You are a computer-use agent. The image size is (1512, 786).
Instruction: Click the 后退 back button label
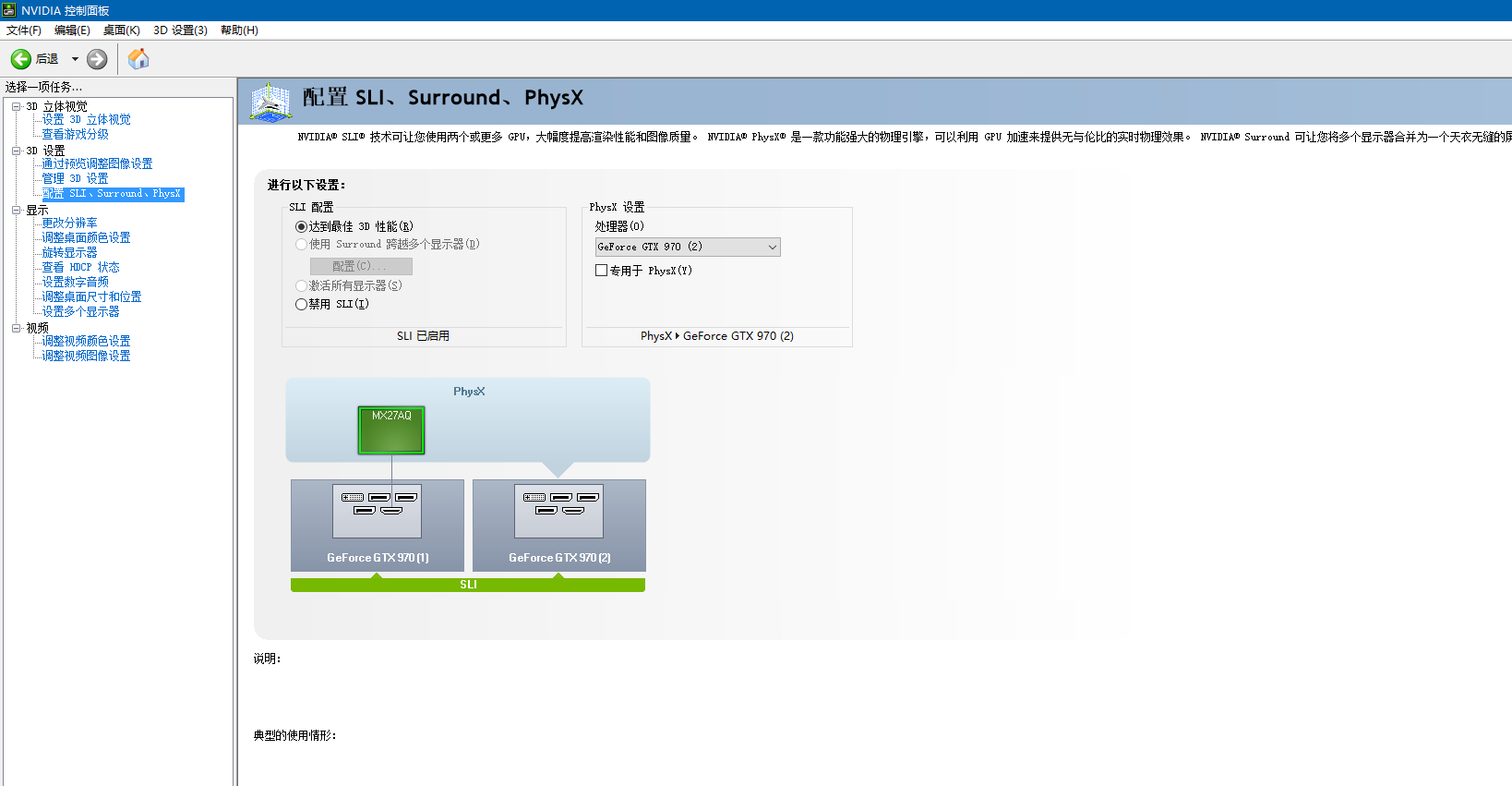point(47,59)
